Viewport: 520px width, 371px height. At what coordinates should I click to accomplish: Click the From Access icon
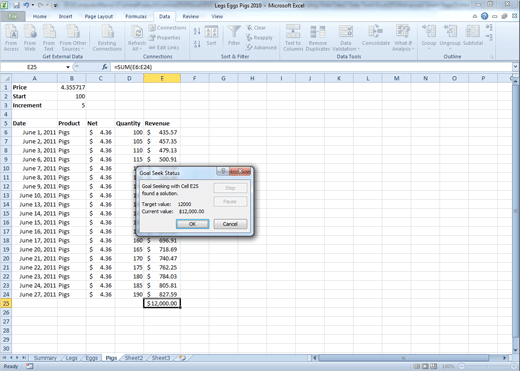point(11,38)
